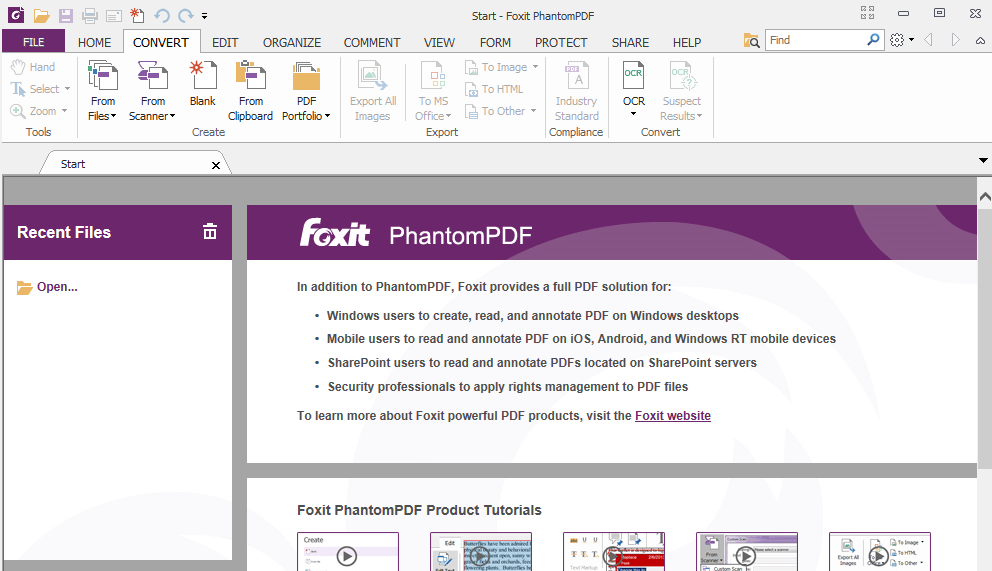
Task: Open the document tab list dropdown arrow
Action: (983, 160)
